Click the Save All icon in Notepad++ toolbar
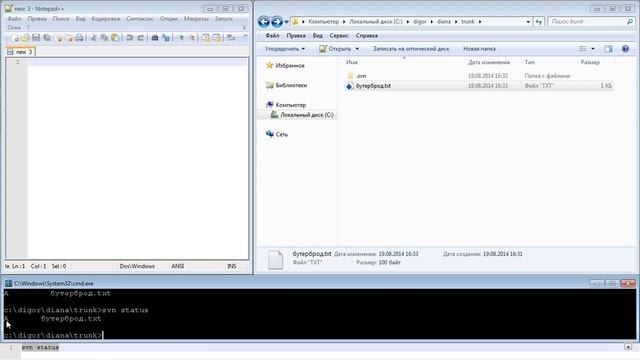 pos(47,38)
